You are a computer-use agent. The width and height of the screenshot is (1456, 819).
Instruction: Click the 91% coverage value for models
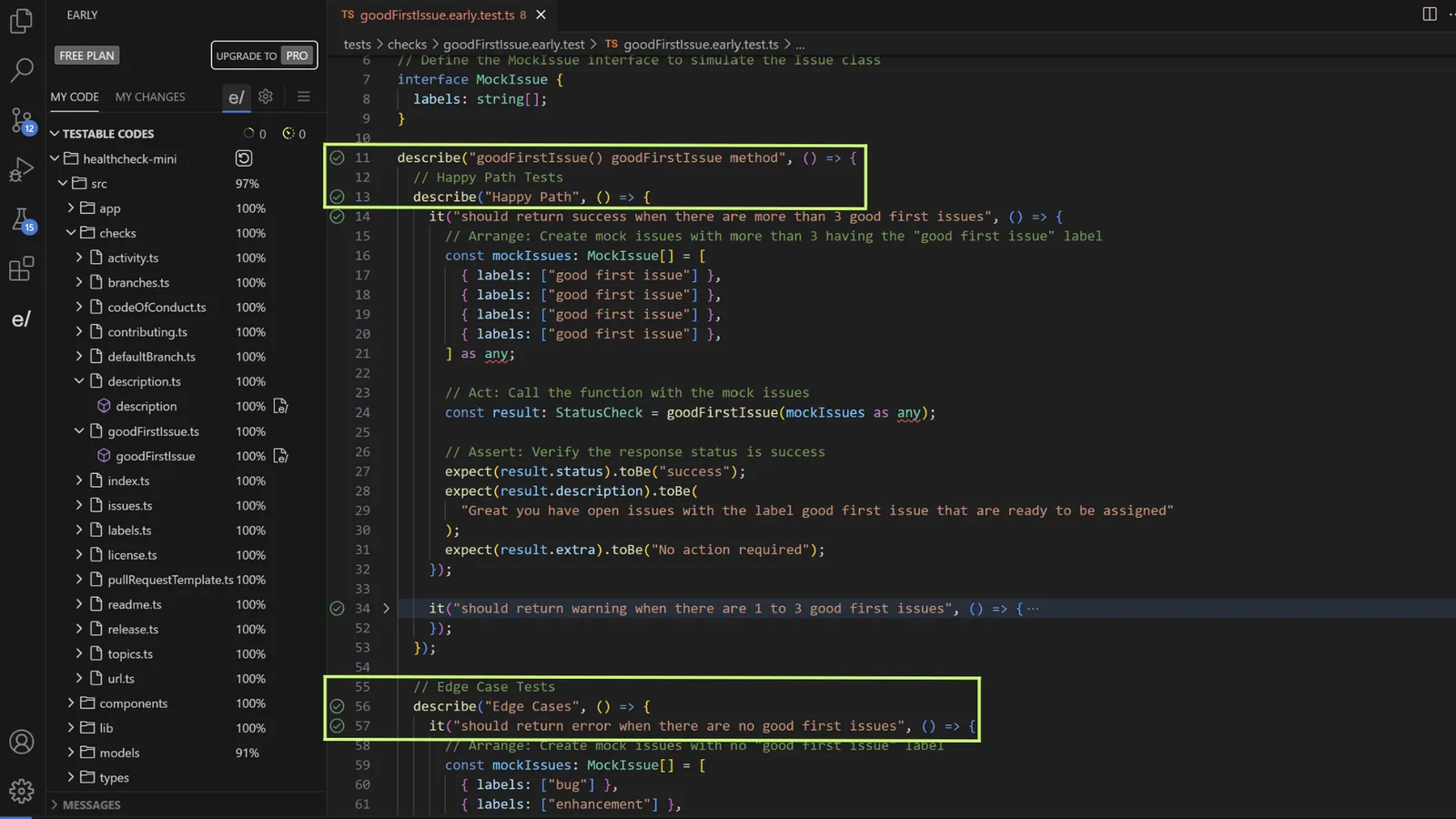(x=248, y=753)
